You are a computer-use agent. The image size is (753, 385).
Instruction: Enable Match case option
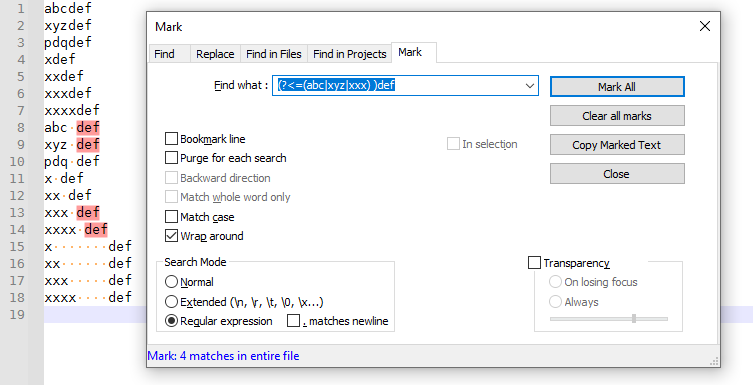(x=171, y=217)
